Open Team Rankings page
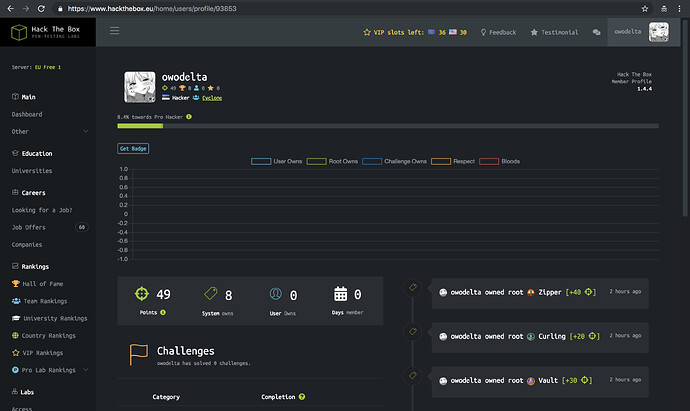The image size is (690, 411). click(45, 301)
